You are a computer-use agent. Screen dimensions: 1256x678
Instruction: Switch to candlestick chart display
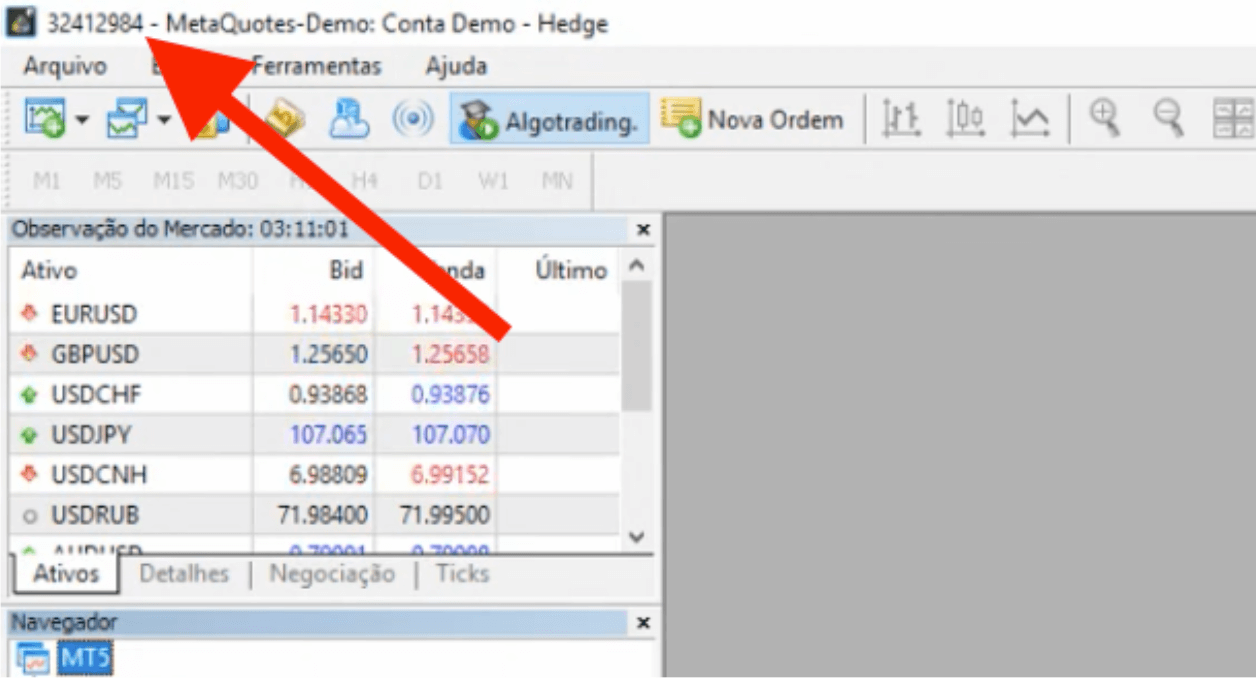pos(965,121)
